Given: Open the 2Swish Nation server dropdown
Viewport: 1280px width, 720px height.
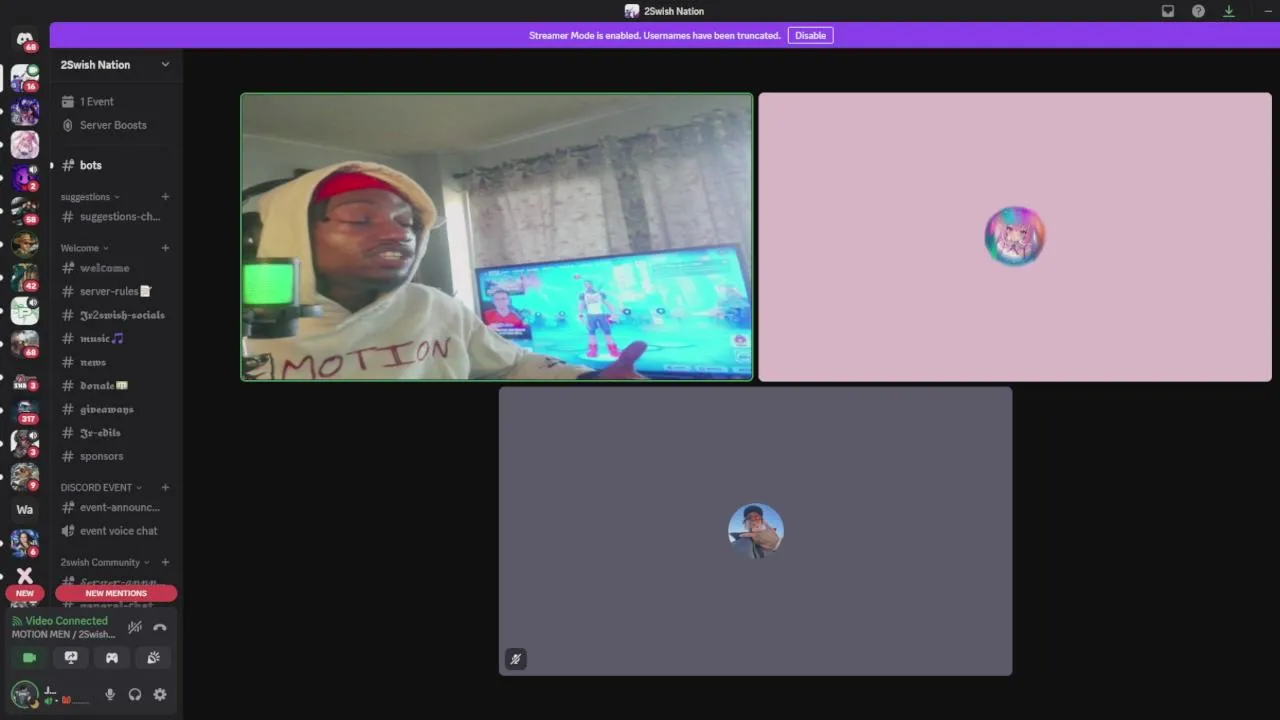Looking at the screenshot, I should (x=115, y=64).
